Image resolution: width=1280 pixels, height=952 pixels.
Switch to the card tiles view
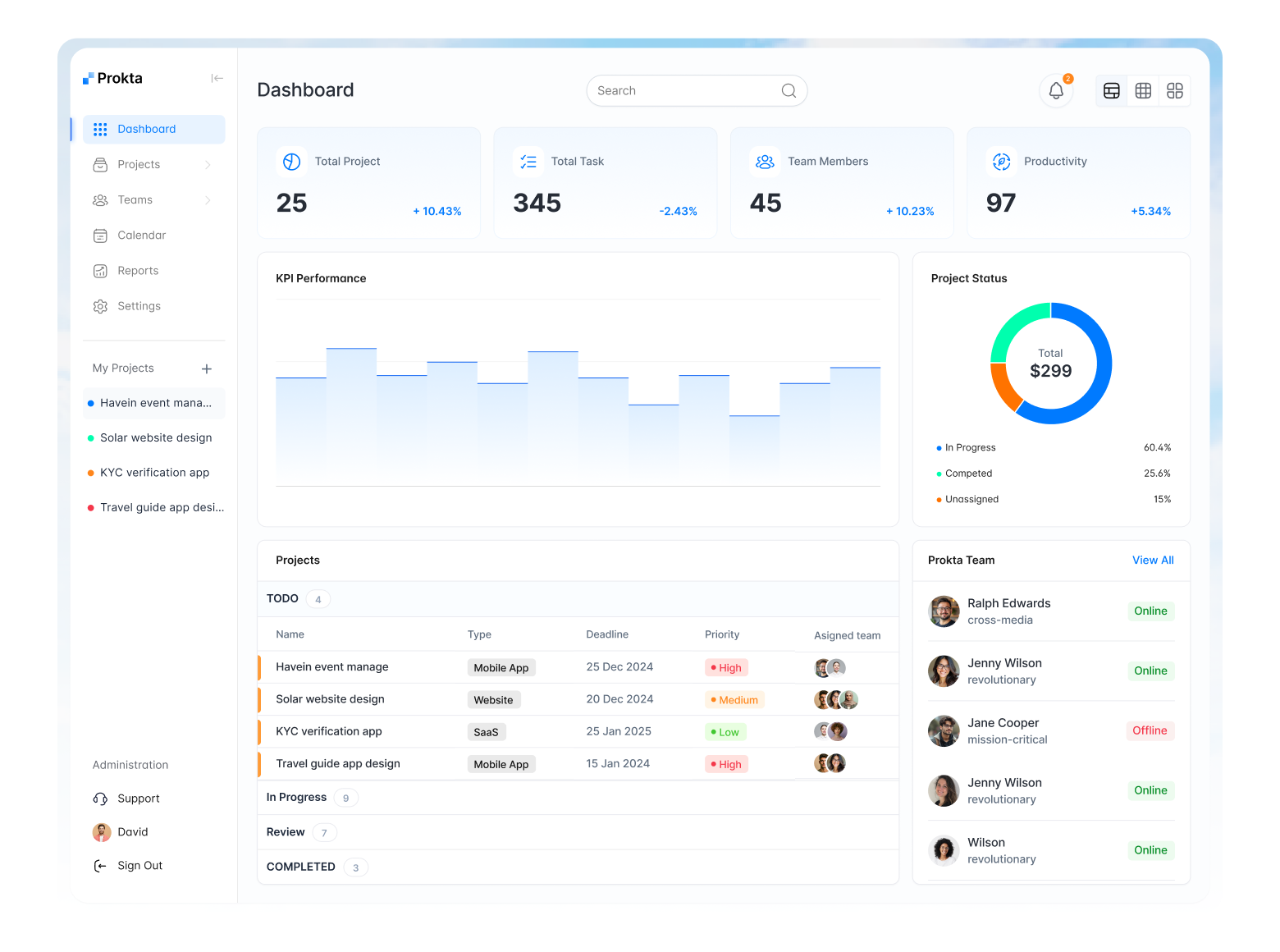(x=1175, y=91)
